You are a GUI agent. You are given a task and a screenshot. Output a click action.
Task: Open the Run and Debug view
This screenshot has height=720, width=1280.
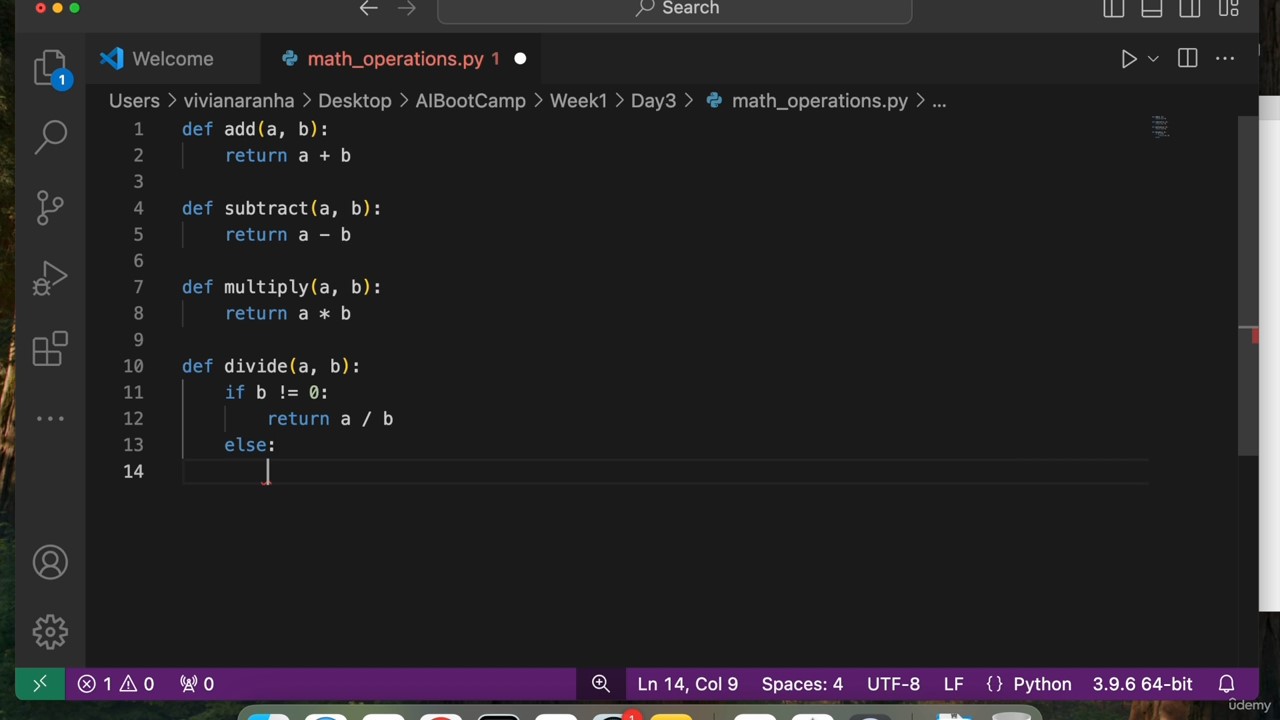pyautogui.click(x=50, y=278)
